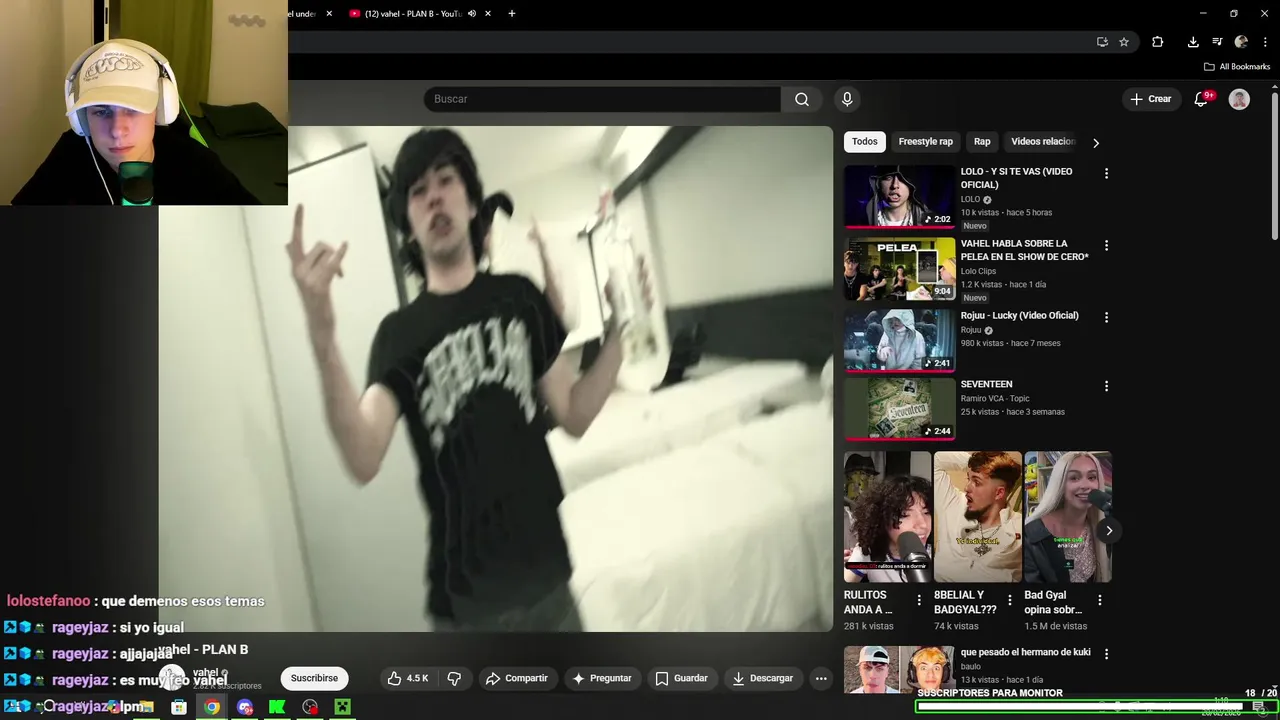Dislike the video
1280x720 pixels.
pos(454,678)
